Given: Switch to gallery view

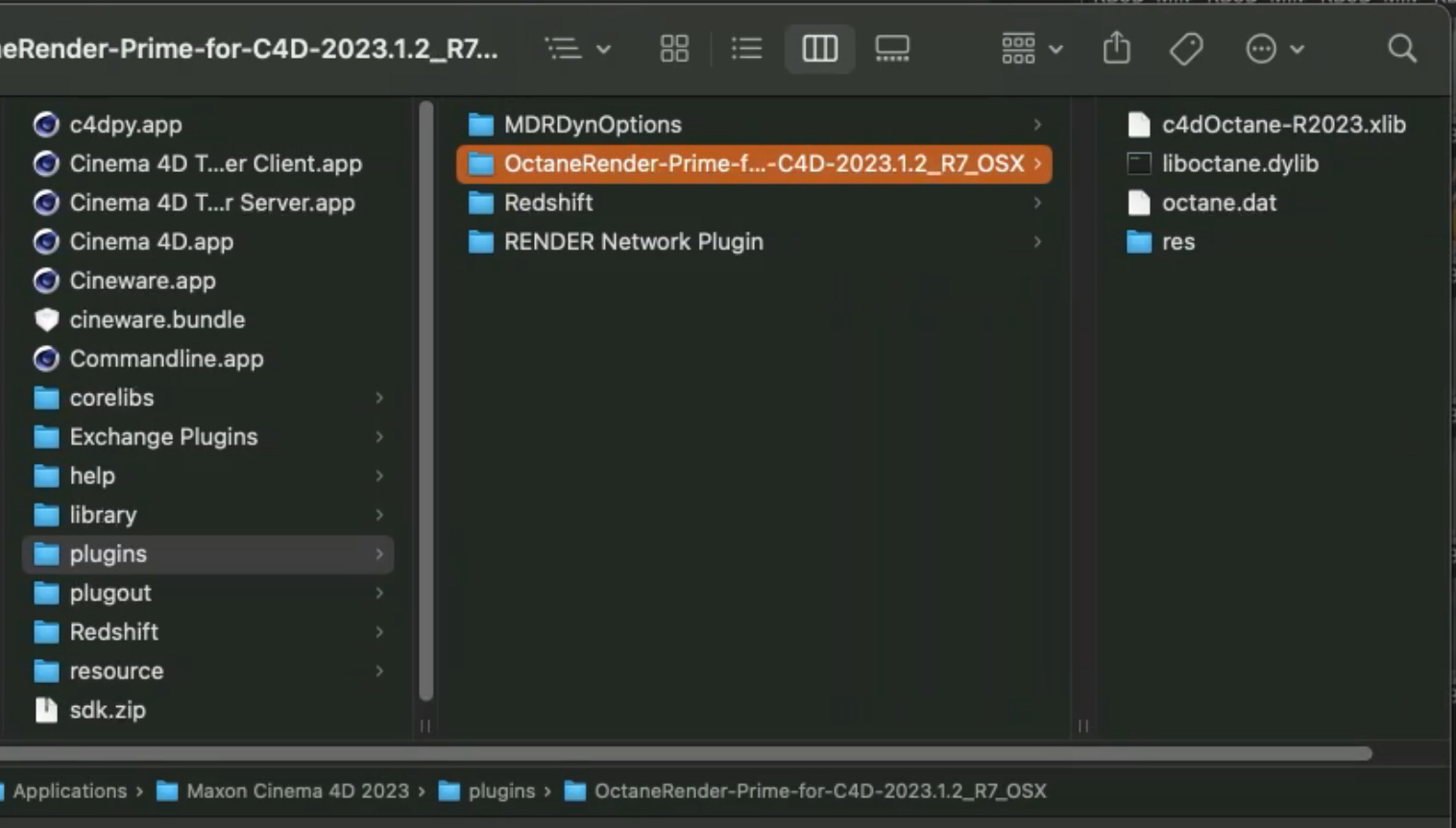Looking at the screenshot, I should (x=892, y=48).
